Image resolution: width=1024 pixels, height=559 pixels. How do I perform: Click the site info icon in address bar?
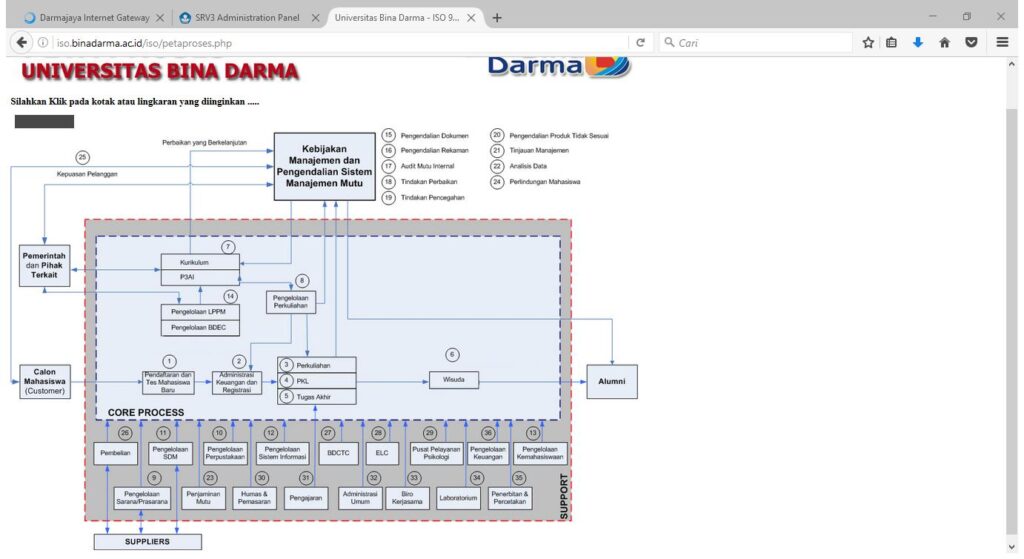[x=42, y=42]
